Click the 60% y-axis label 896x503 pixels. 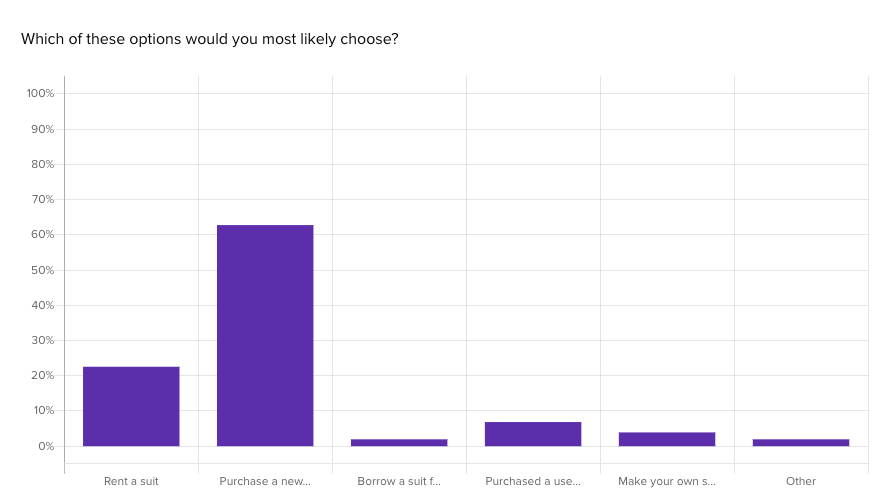coord(42,234)
